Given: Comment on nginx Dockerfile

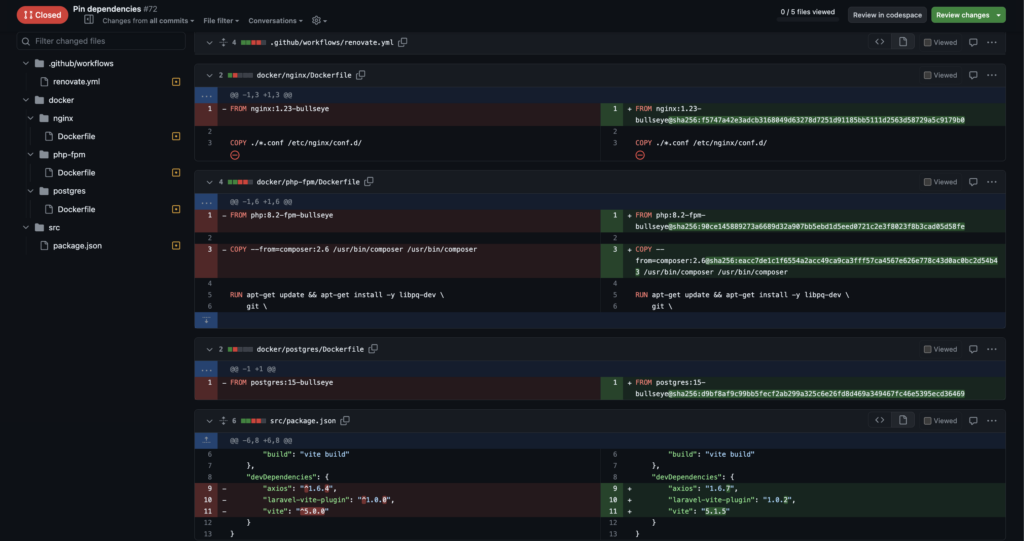Looking at the screenshot, I should 973,75.
